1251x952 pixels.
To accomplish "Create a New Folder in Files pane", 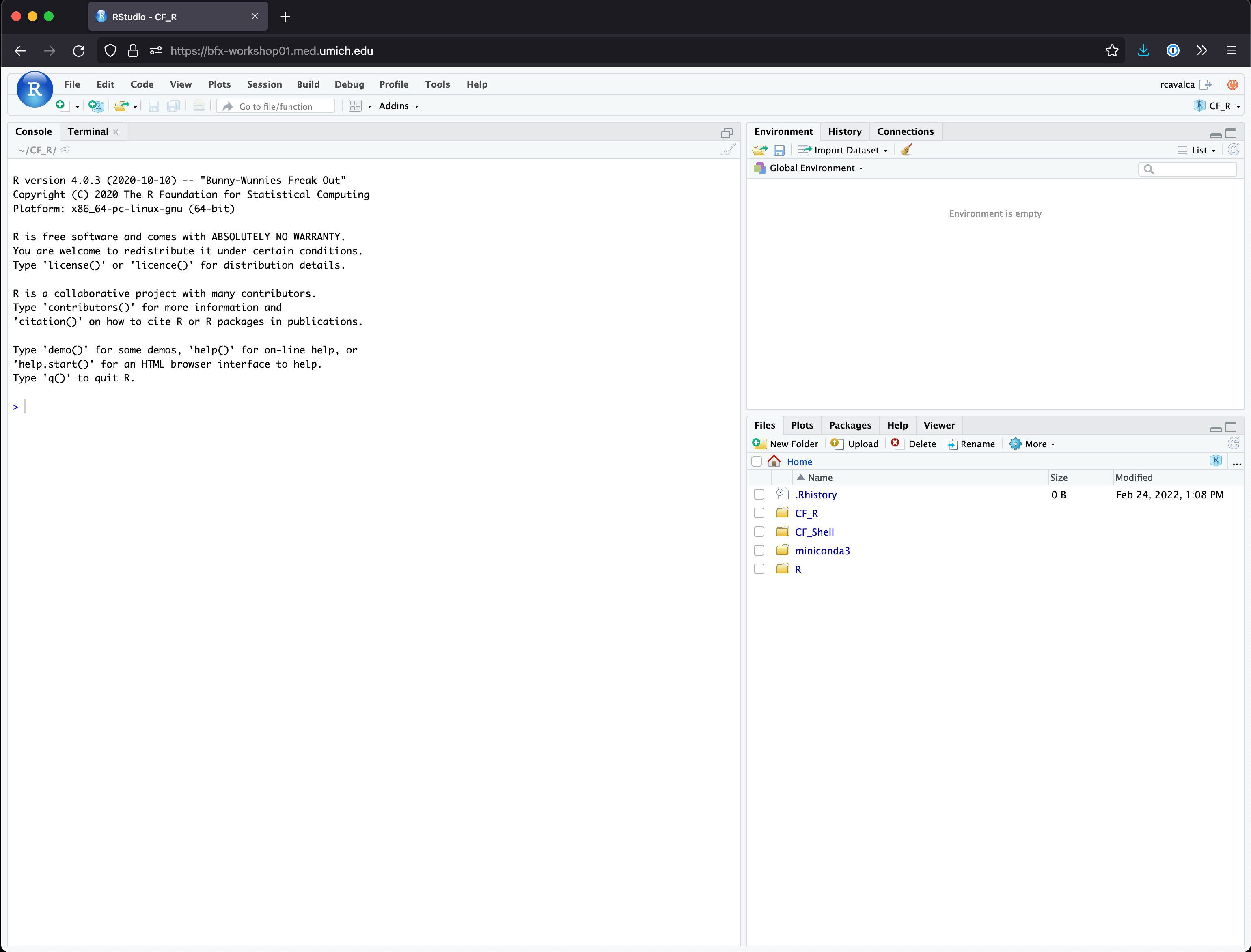I will [x=786, y=444].
